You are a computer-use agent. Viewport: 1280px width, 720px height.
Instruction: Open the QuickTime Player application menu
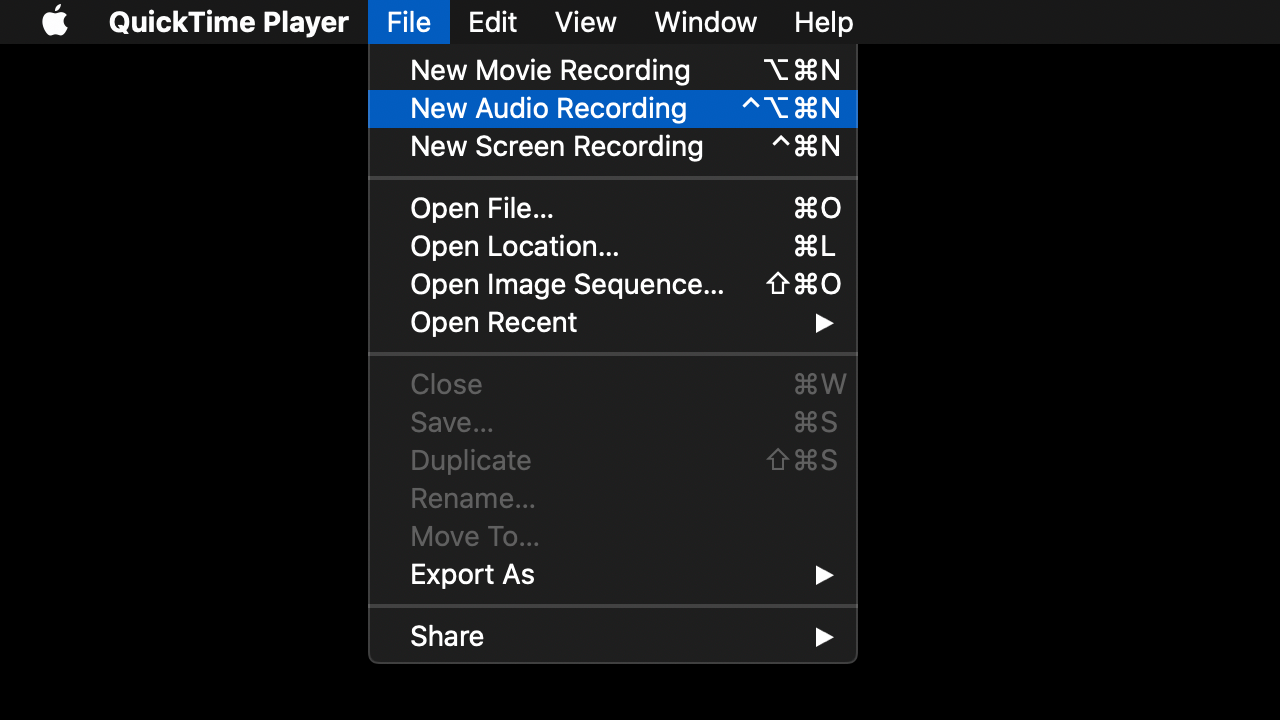pyautogui.click(x=229, y=22)
